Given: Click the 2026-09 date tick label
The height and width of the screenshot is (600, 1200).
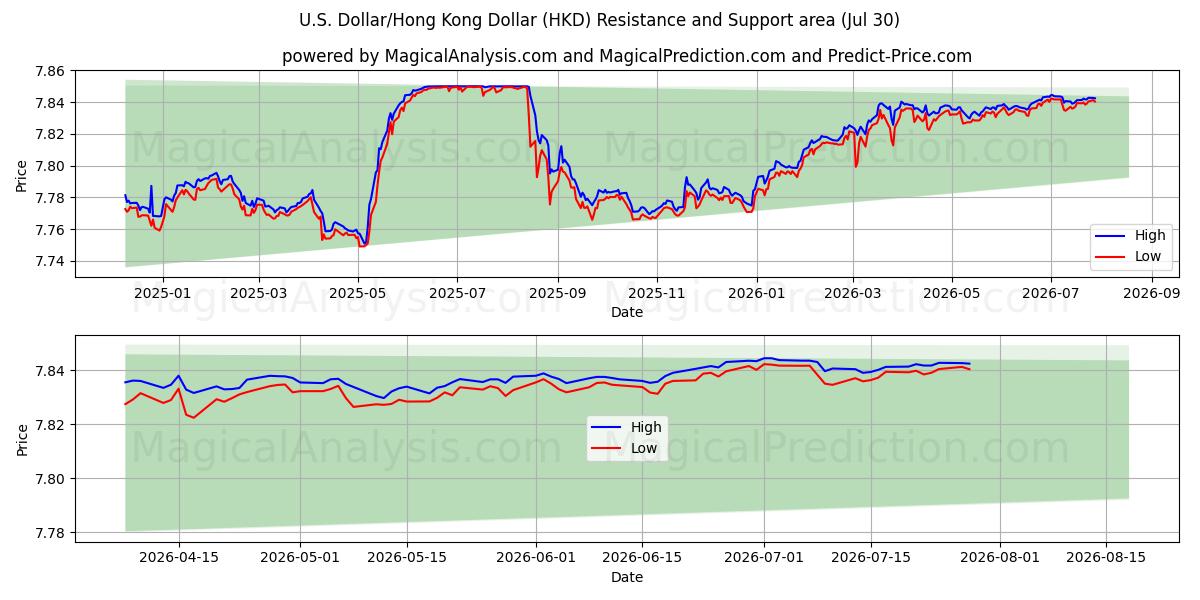Looking at the screenshot, I should click(1151, 294).
